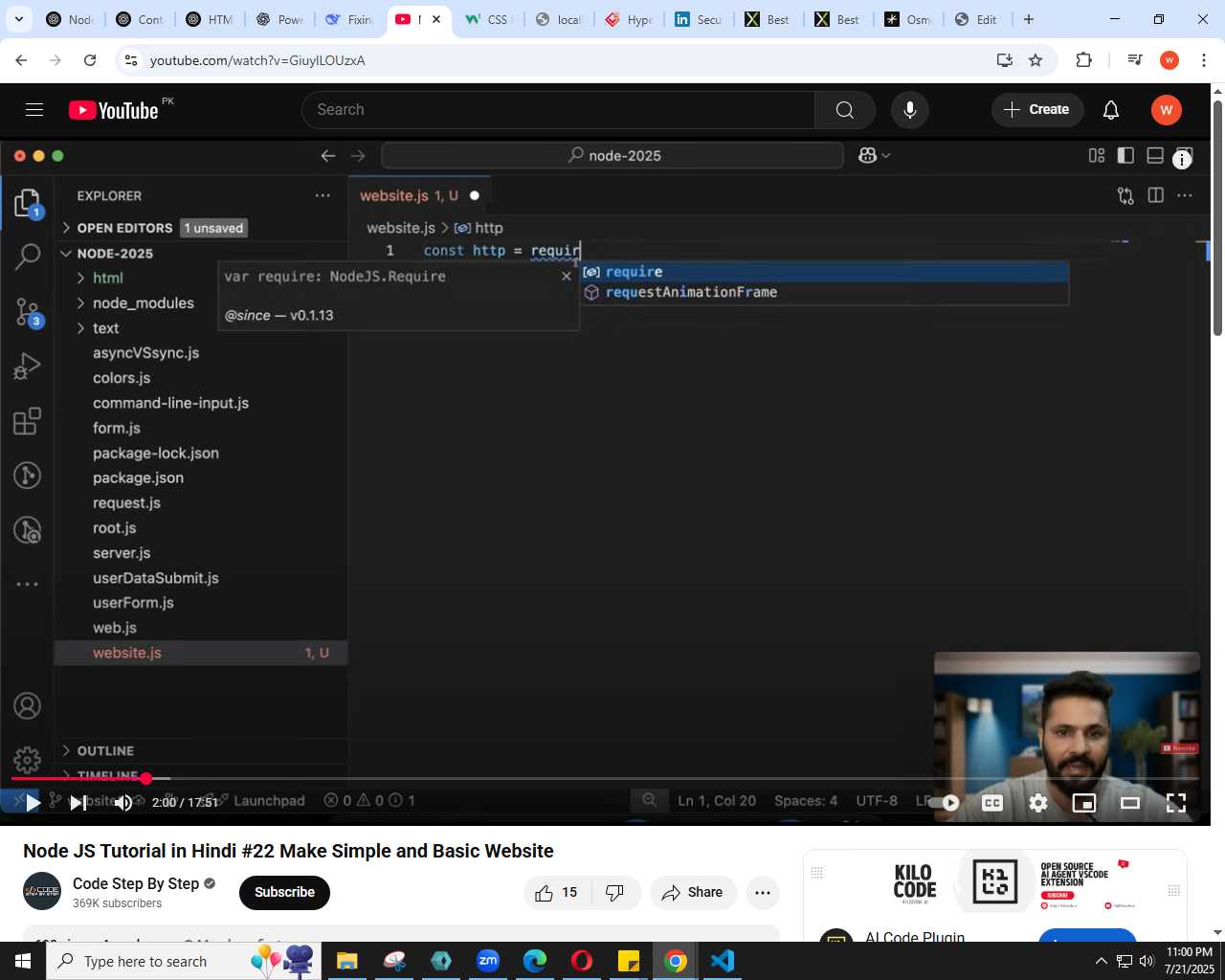This screenshot has width=1225, height=980.
Task: Click the channel avatar image
Action: (x=42, y=891)
